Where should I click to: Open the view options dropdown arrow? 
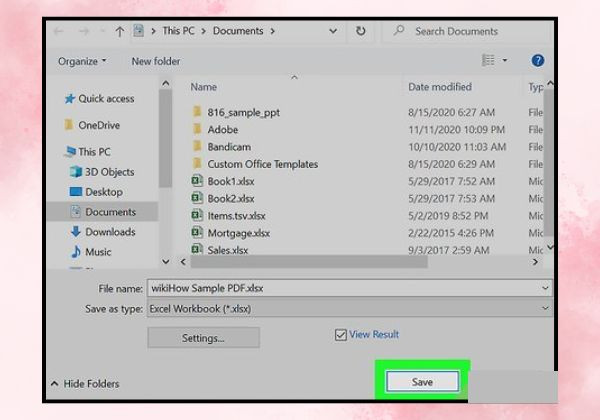point(505,60)
